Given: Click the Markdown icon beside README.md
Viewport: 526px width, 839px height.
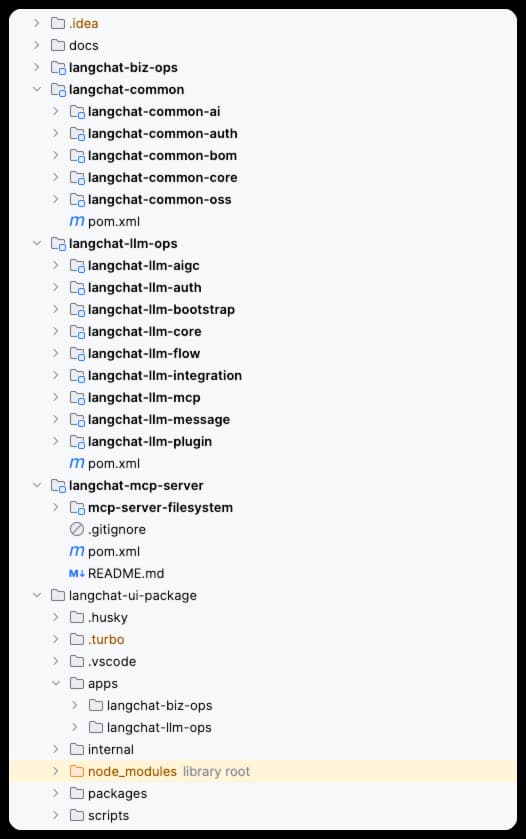Looking at the screenshot, I should point(77,573).
